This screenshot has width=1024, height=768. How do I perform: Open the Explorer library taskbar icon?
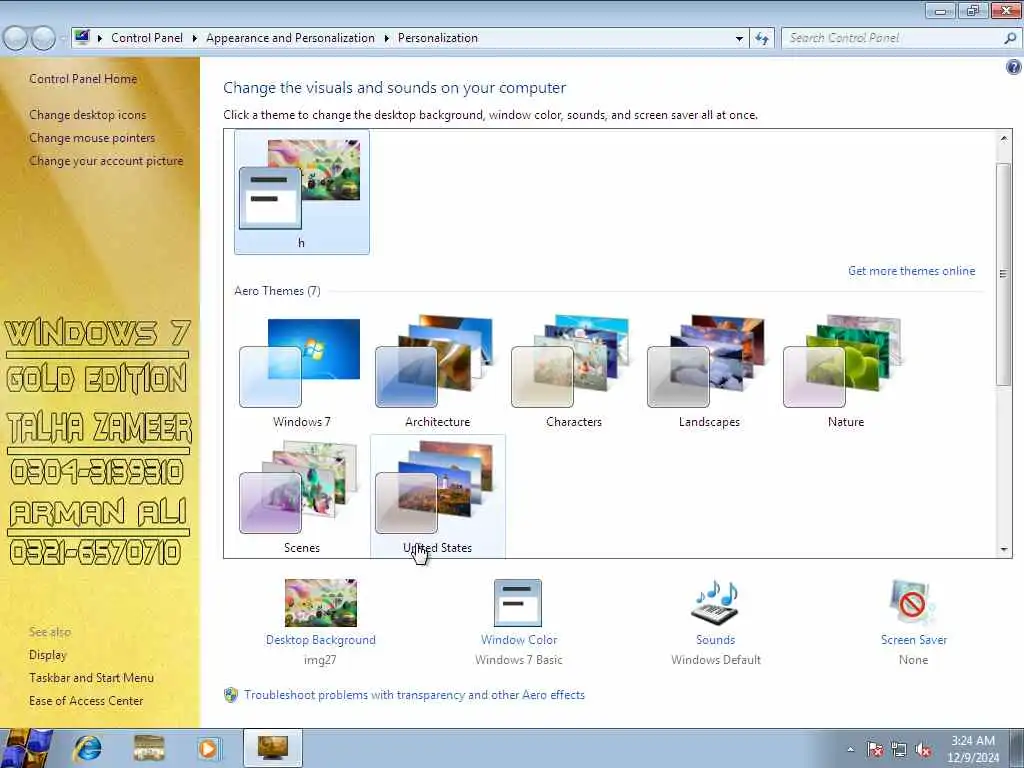tap(148, 748)
